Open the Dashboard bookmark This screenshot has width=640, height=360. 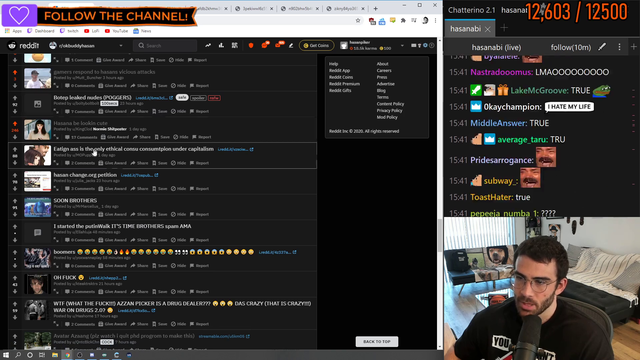pos(40,31)
